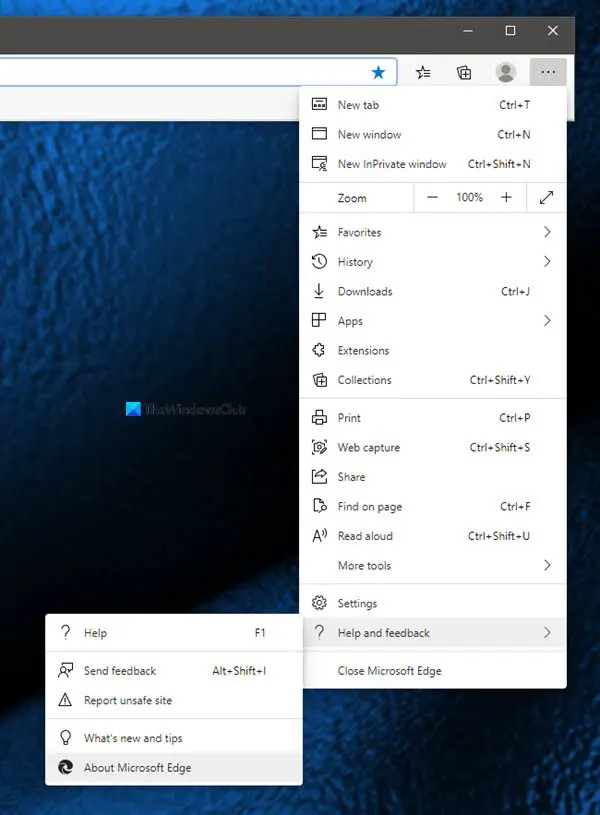Choose Close Microsoft Edge
Screen dimensions: 600x815
click(x=433, y=671)
